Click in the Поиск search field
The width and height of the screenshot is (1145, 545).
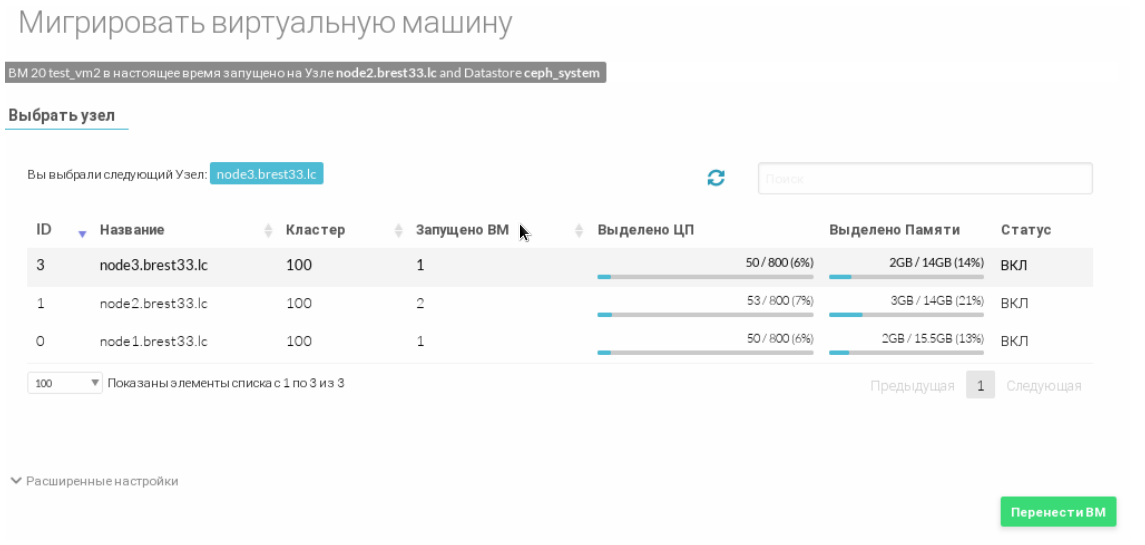coord(924,179)
